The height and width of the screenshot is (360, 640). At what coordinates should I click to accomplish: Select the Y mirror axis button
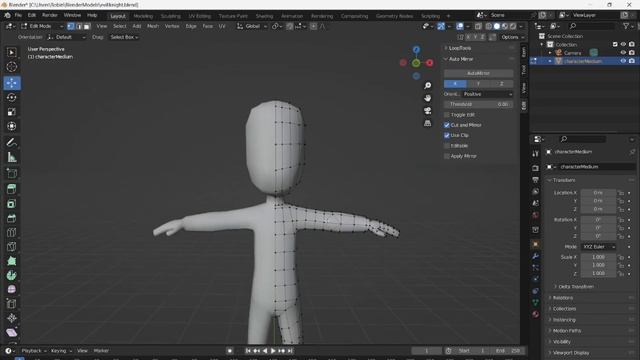click(478, 84)
